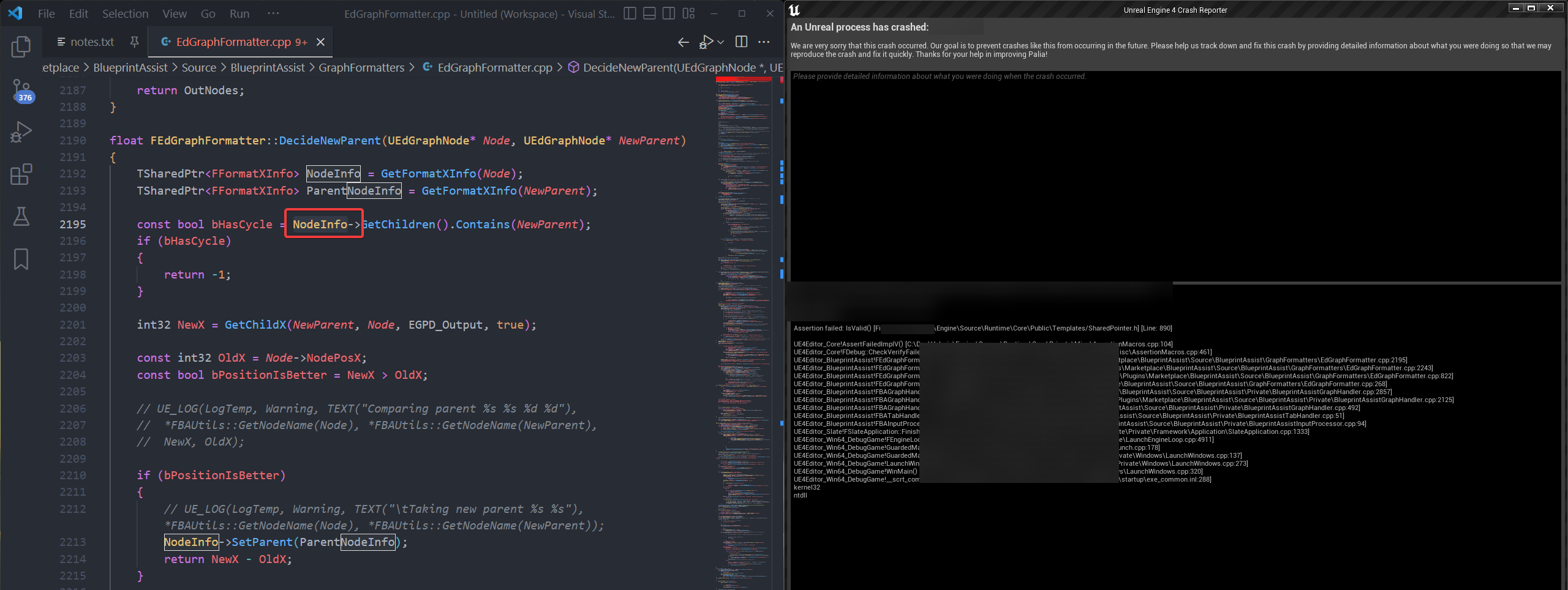Open the Edit menu
This screenshot has height=590, width=1568.
tap(78, 13)
